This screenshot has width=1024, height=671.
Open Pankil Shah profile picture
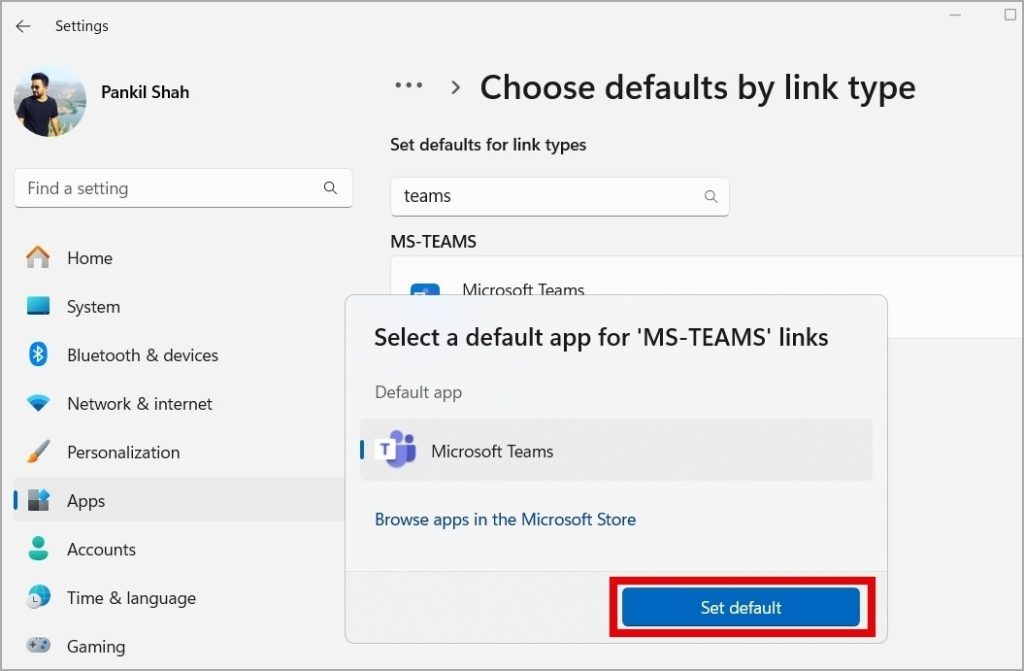(50, 101)
